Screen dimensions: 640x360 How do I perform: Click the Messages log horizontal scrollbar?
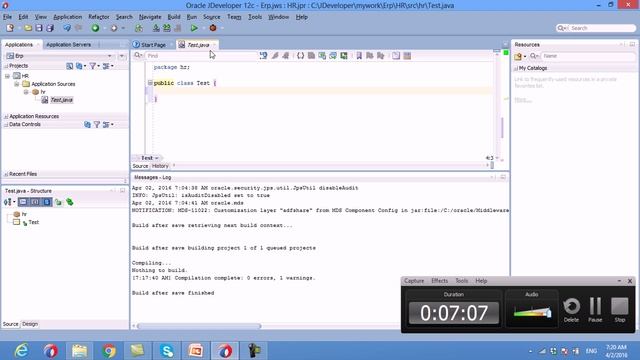pyautogui.click(x=199, y=326)
